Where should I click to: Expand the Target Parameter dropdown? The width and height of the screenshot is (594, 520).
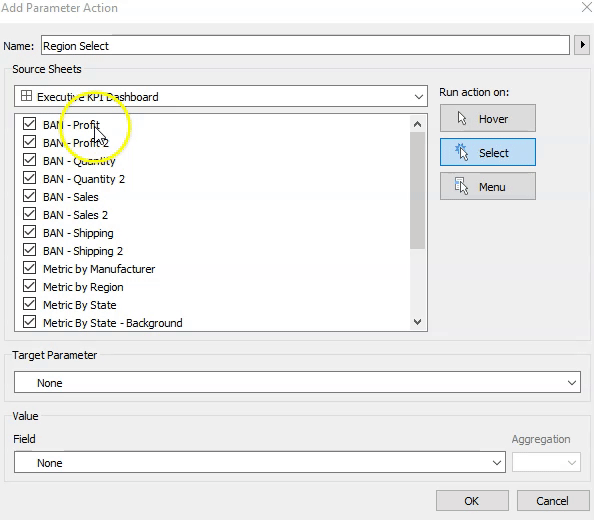click(x=297, y=382)
